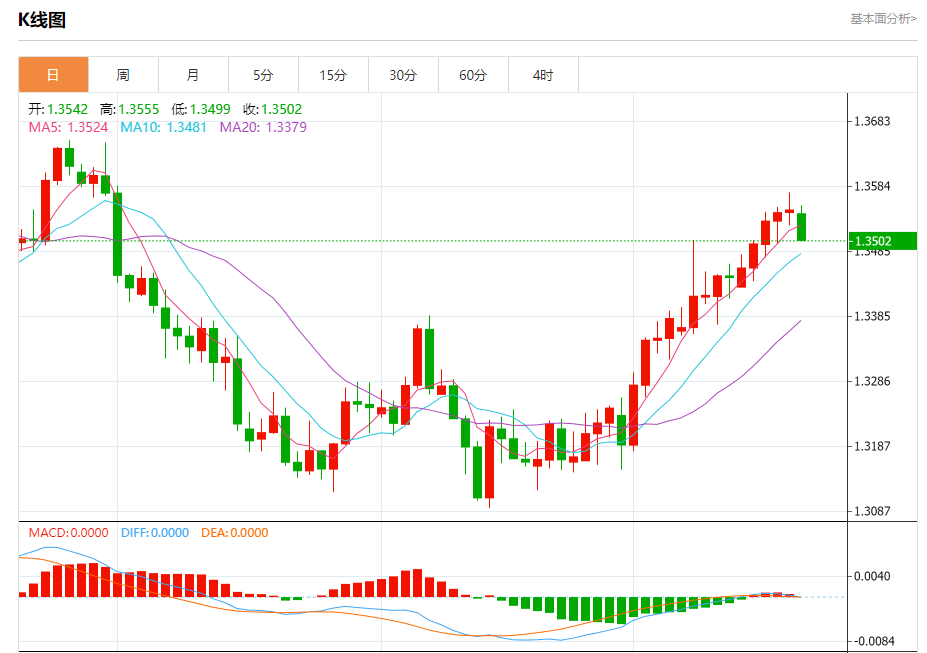Click the MACD:0.0000 indicator label

pos(69,532)
